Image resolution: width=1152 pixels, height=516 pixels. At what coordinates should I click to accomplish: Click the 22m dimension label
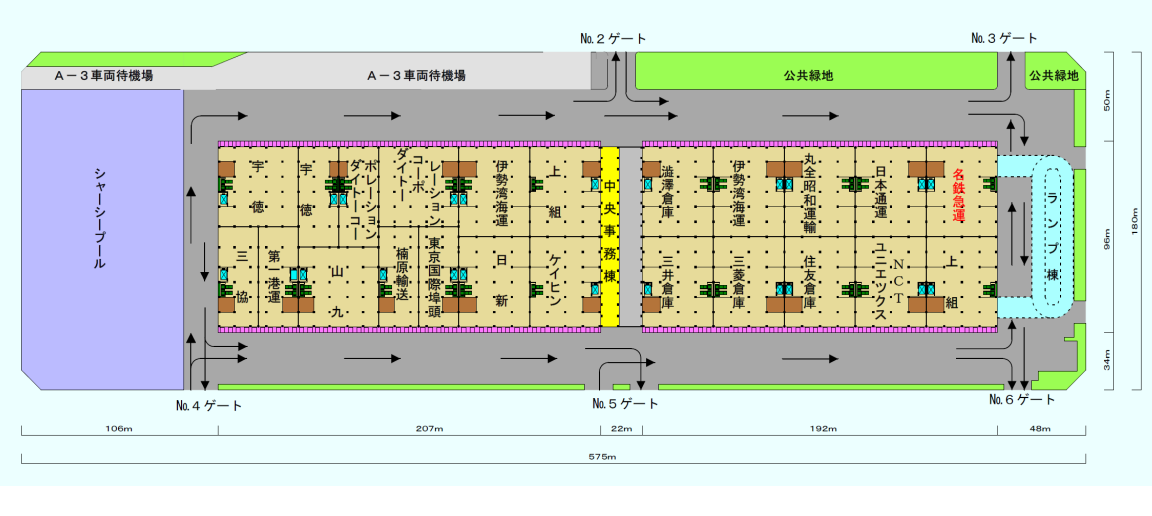tap(622, 429)
